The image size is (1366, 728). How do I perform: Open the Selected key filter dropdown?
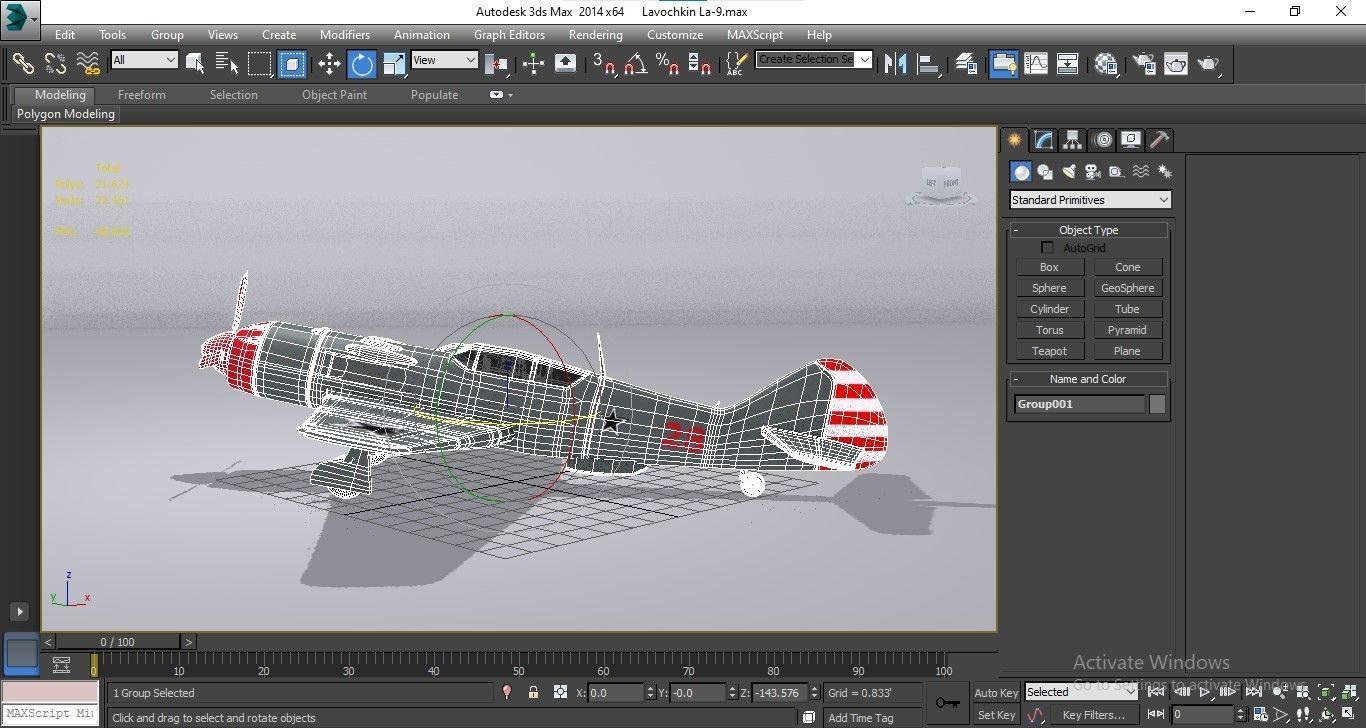tap(1081, 691)
